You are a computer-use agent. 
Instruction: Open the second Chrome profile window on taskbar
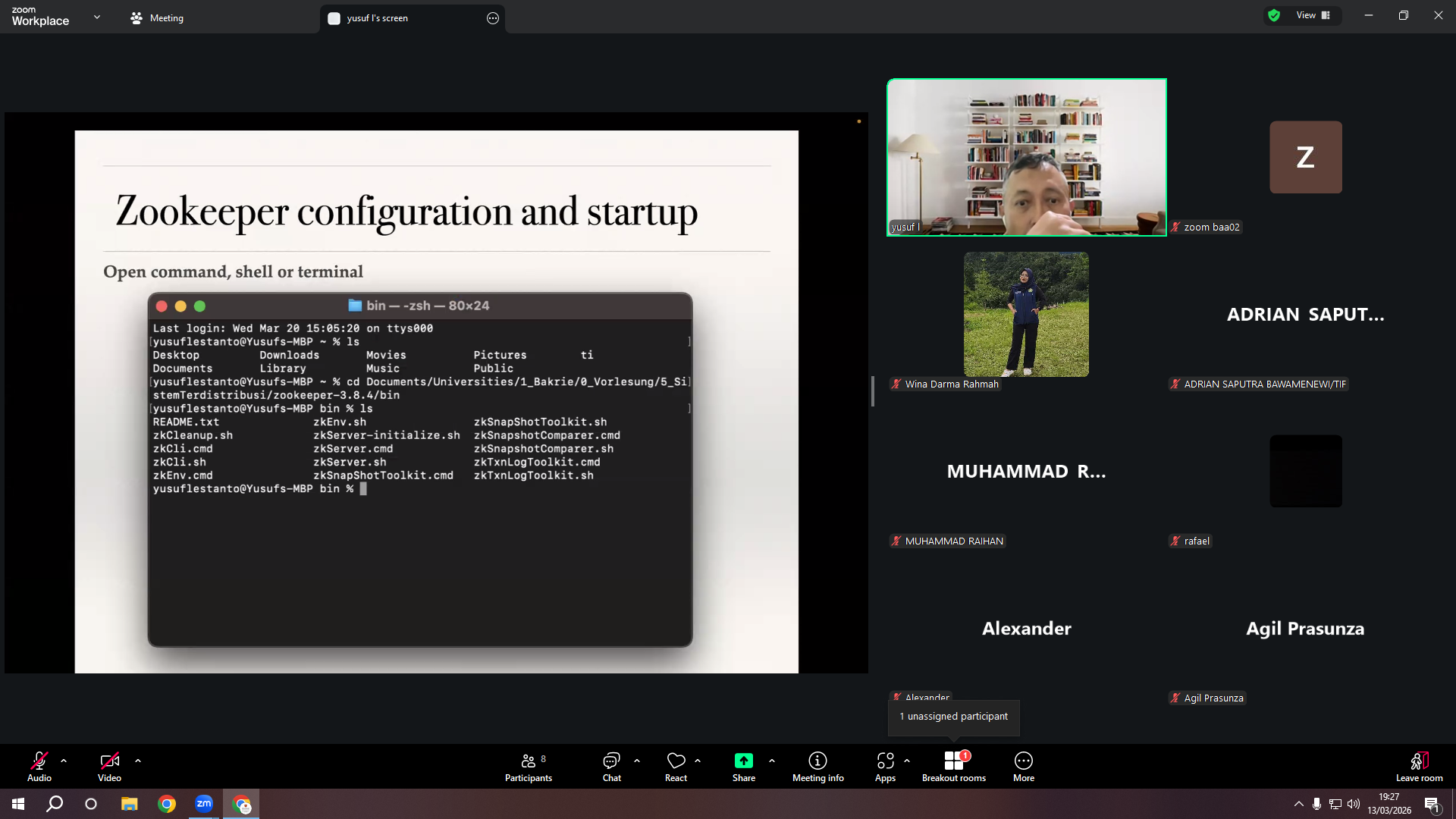pyautogui.click(x=241, y=804)
